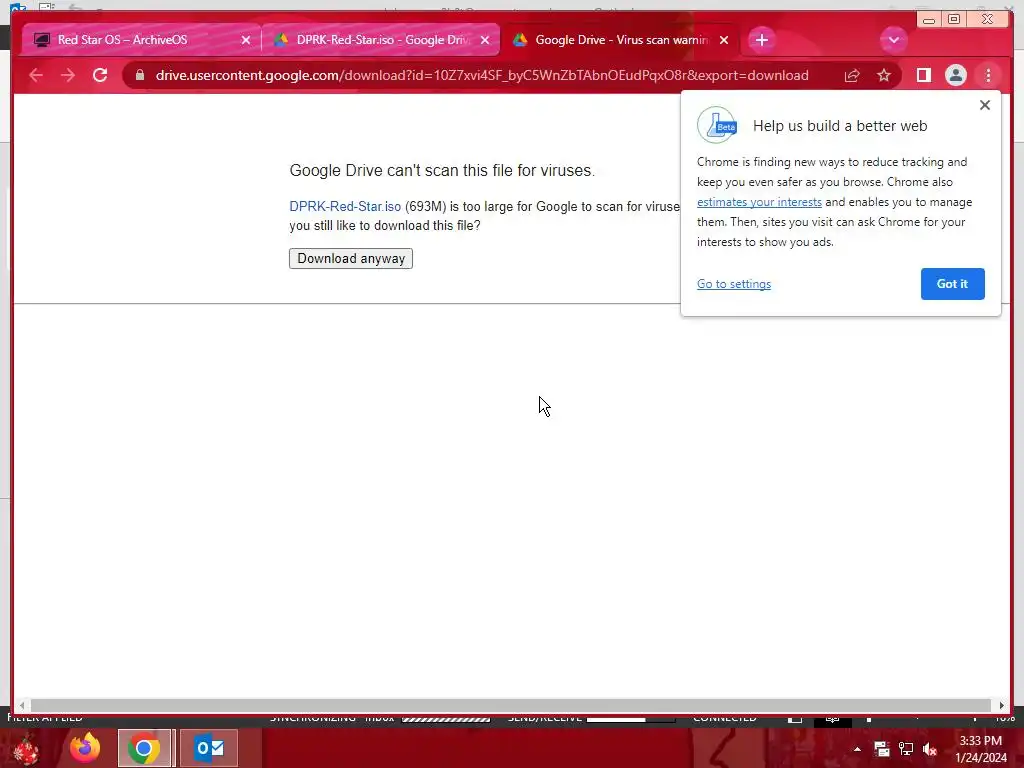
Task: Click the scrollbar right arrow
Action: click(1001, 705)
